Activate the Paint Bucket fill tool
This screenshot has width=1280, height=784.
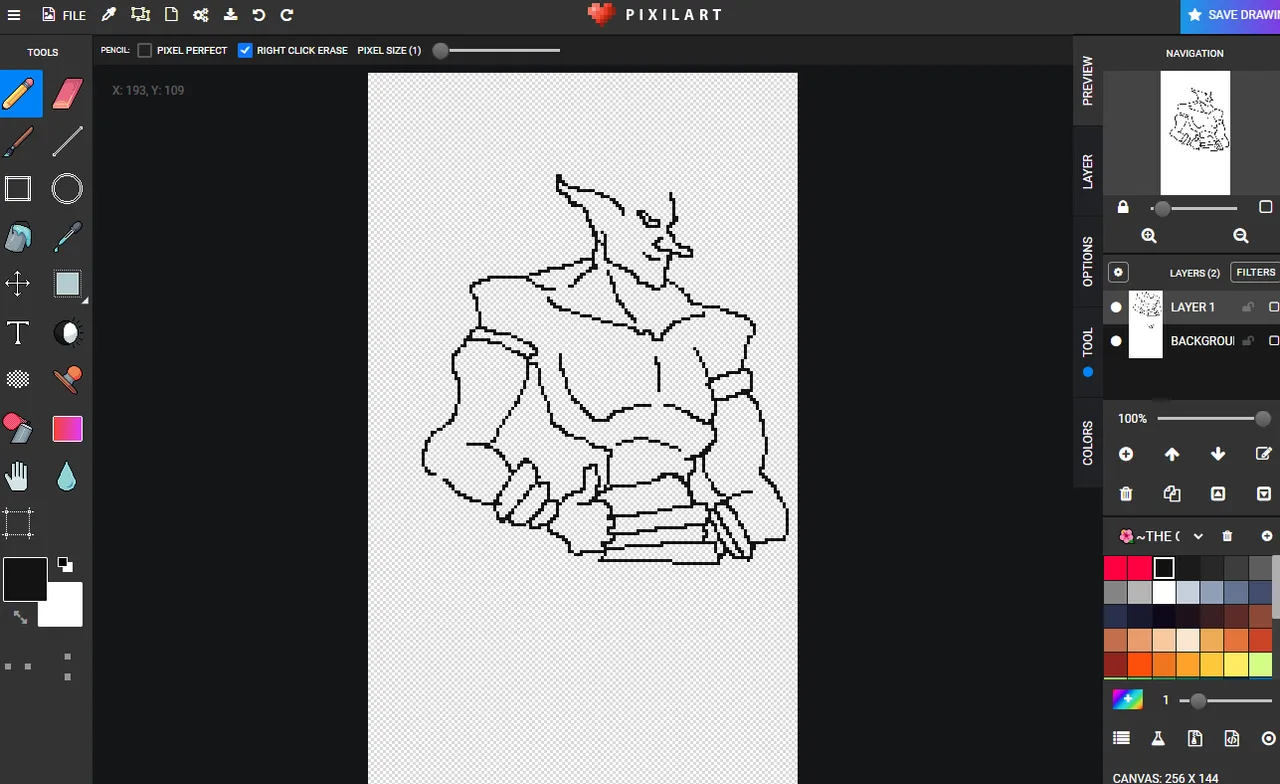pyautogui.click(x=19, y=237)
